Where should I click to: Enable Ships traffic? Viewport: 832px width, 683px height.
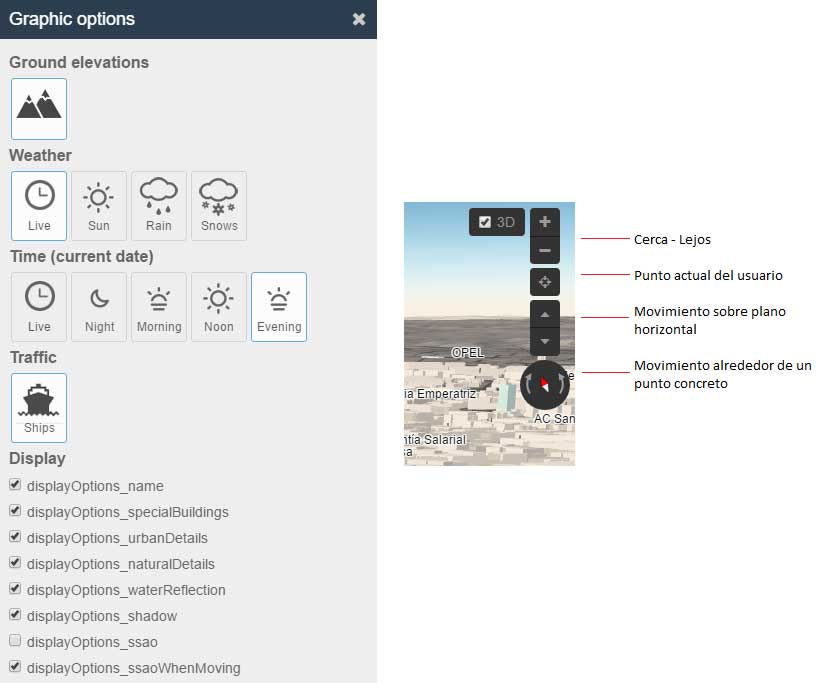click(x=38, y=407)
